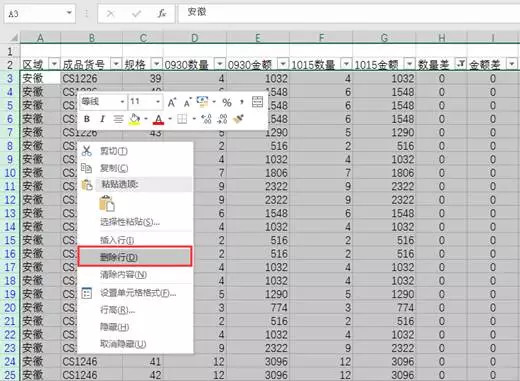Open the 0930数量 filter dropdown
The width and height of the screenshot is (520, 381).
(220, 63)
